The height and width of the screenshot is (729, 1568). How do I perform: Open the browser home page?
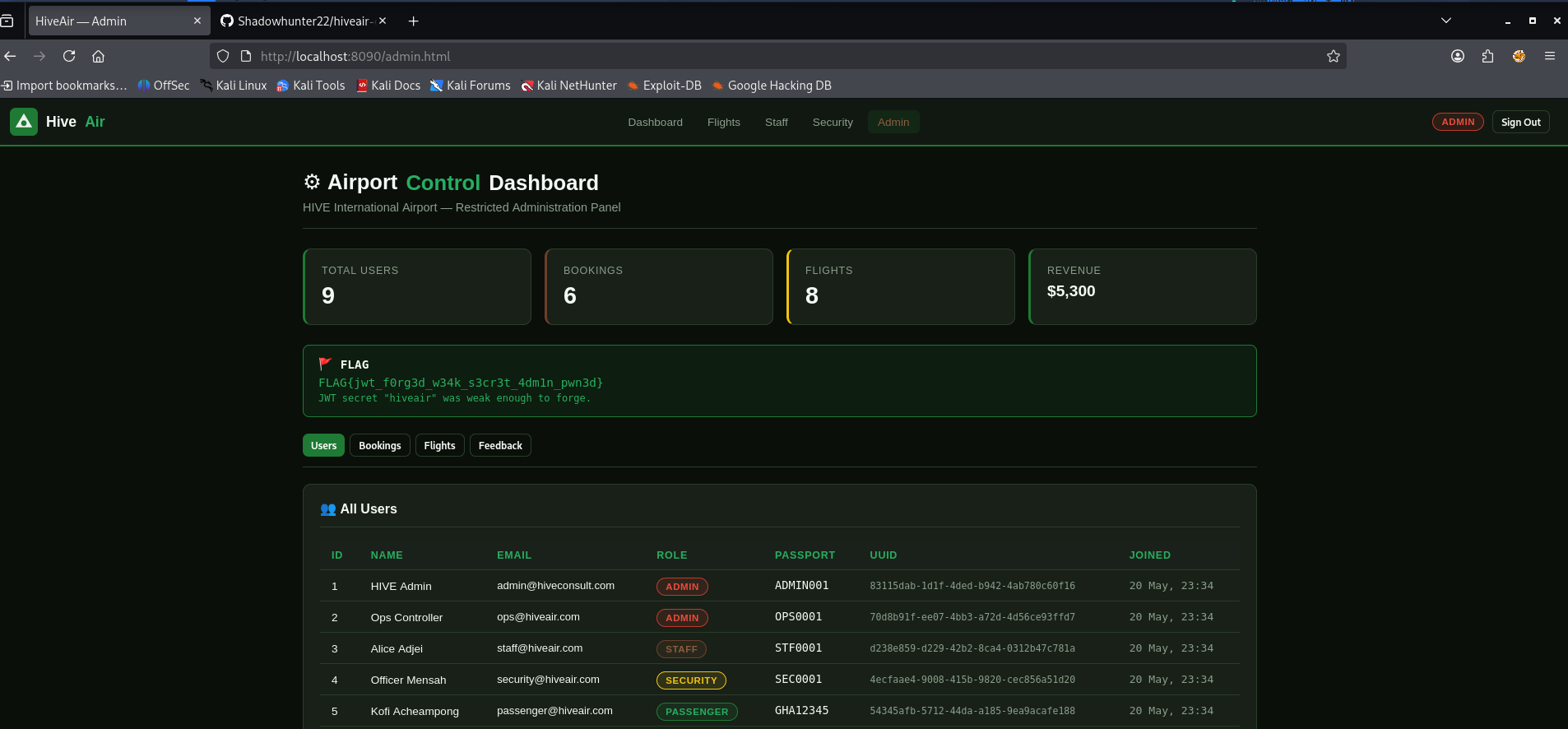98,56
